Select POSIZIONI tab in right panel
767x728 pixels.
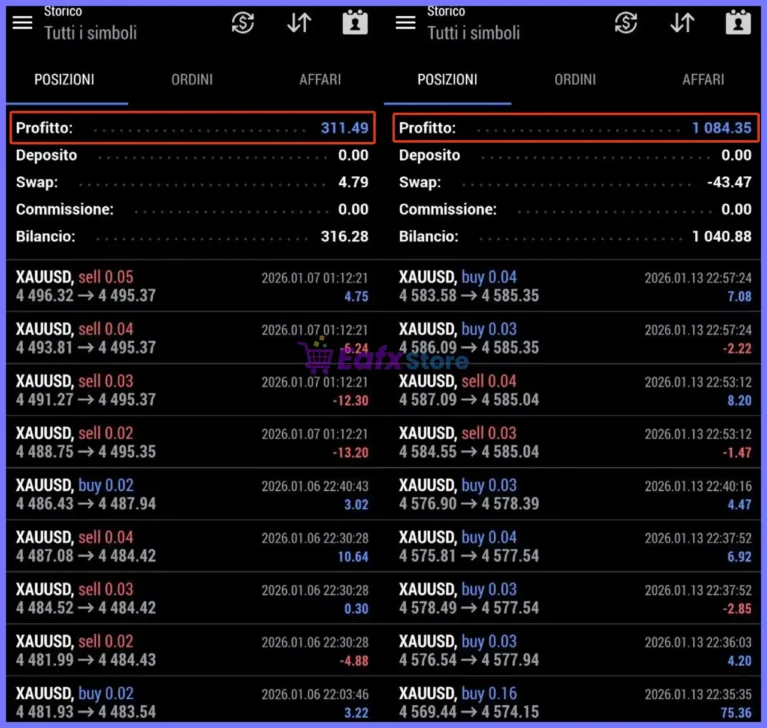click(447, 79)
